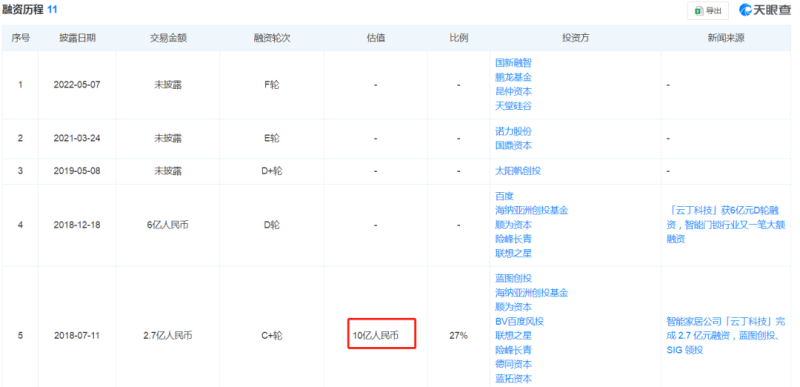Click 未披露 amount in E轮 row
800x387 pixels.
click(168, 138)
